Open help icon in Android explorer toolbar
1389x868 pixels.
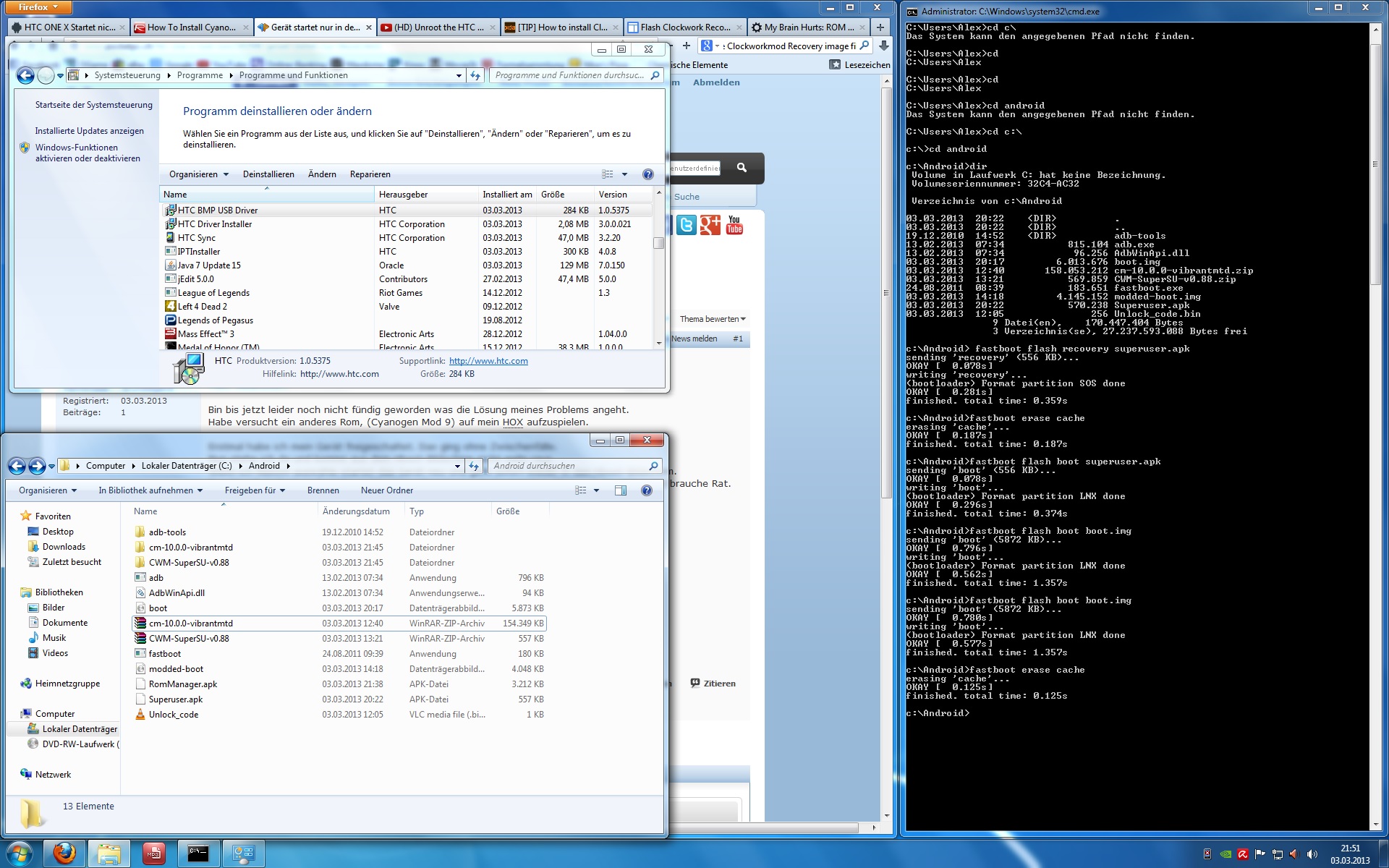click(647, 490)
